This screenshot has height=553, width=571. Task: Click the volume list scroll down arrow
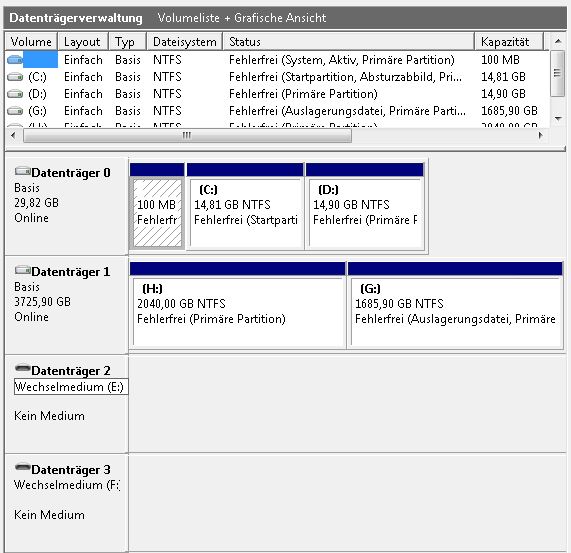pos(558,118)
